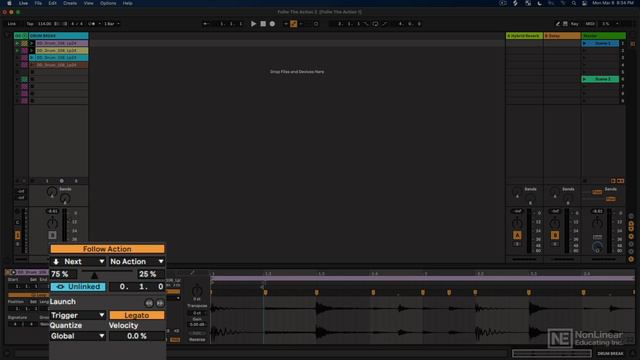Click the transport Play button
The image size is (640, 360).
(x=253, y=24)
